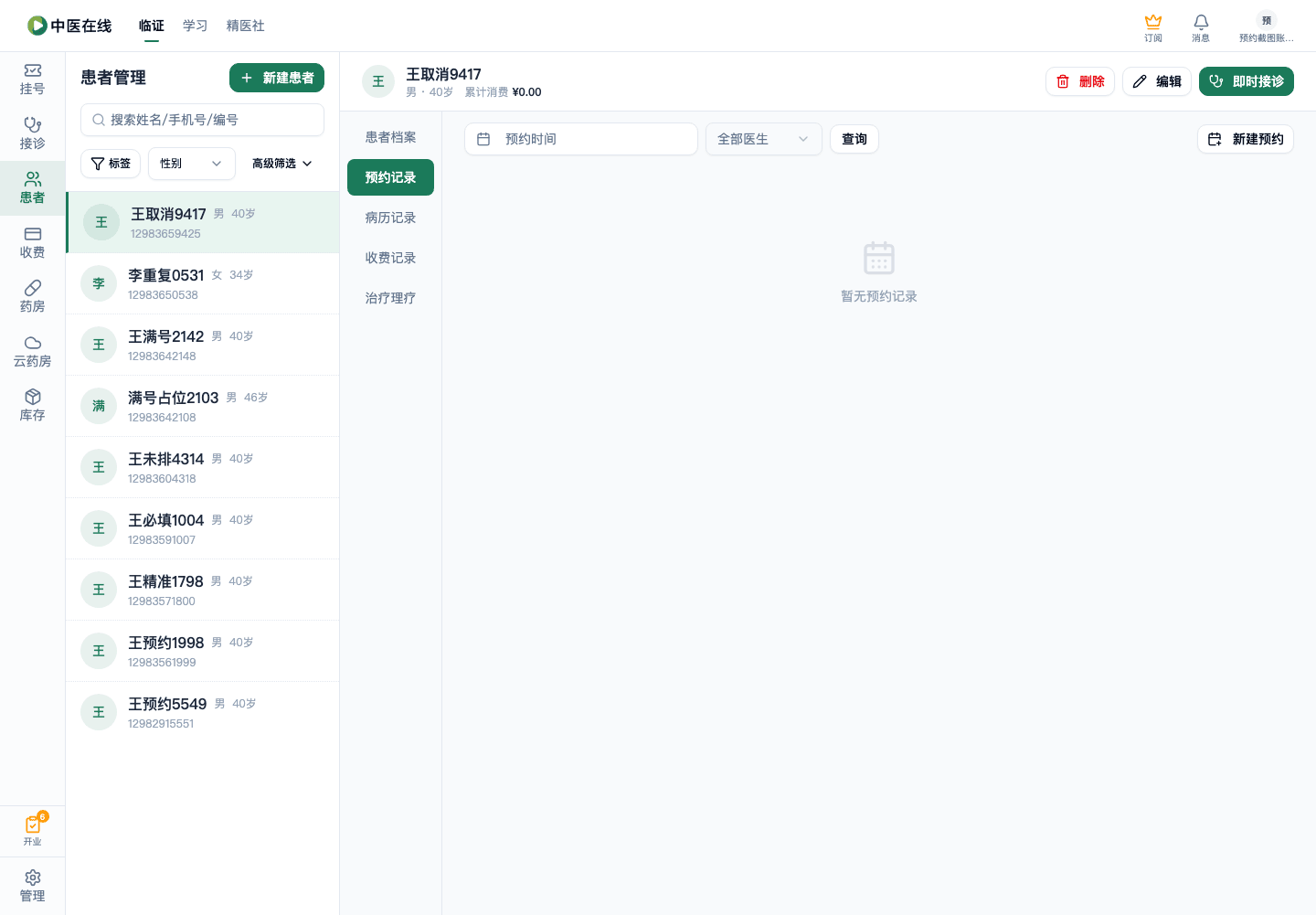Viewport: 1316px width, 915px height.
Task: Open the 病历记录 tab
Action: [x=390, y=218]
